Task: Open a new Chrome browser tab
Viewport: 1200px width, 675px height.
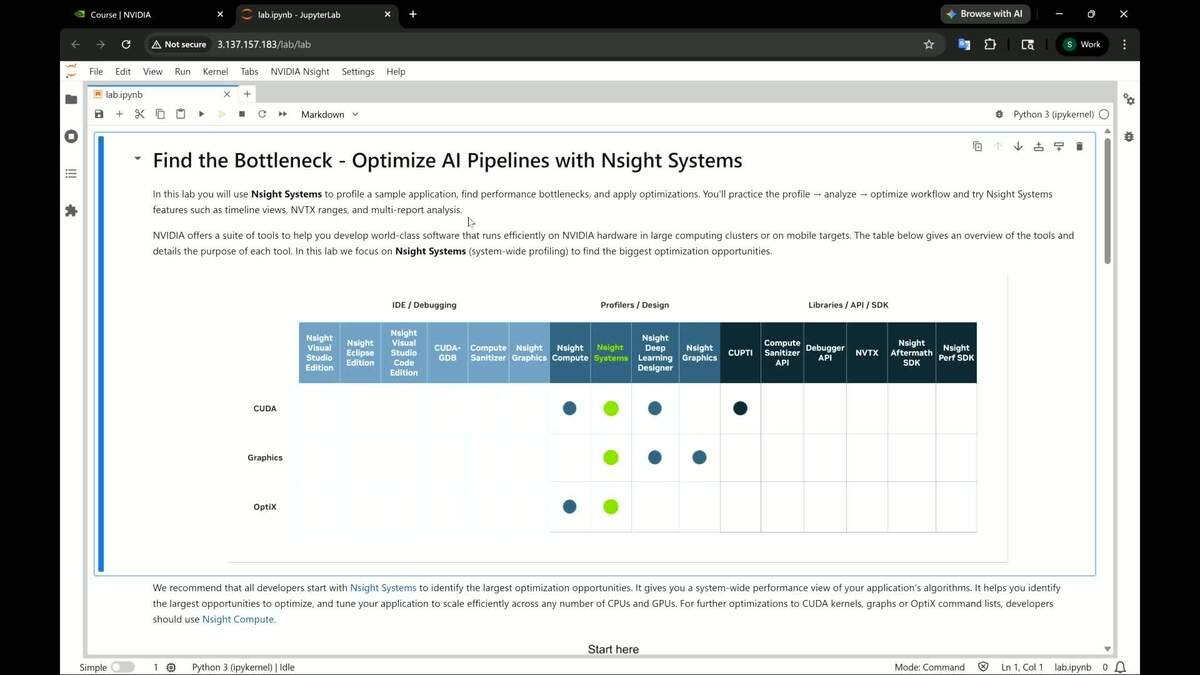Action: click(413, 14)
